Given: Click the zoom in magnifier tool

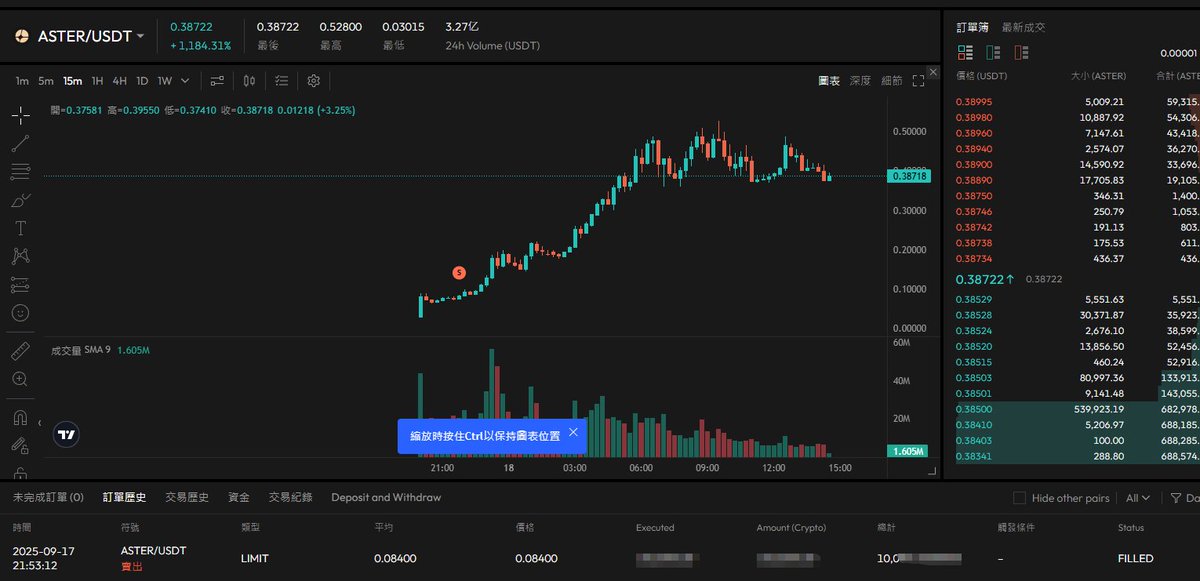Looking at the screenshot, I should pos(20,379).
